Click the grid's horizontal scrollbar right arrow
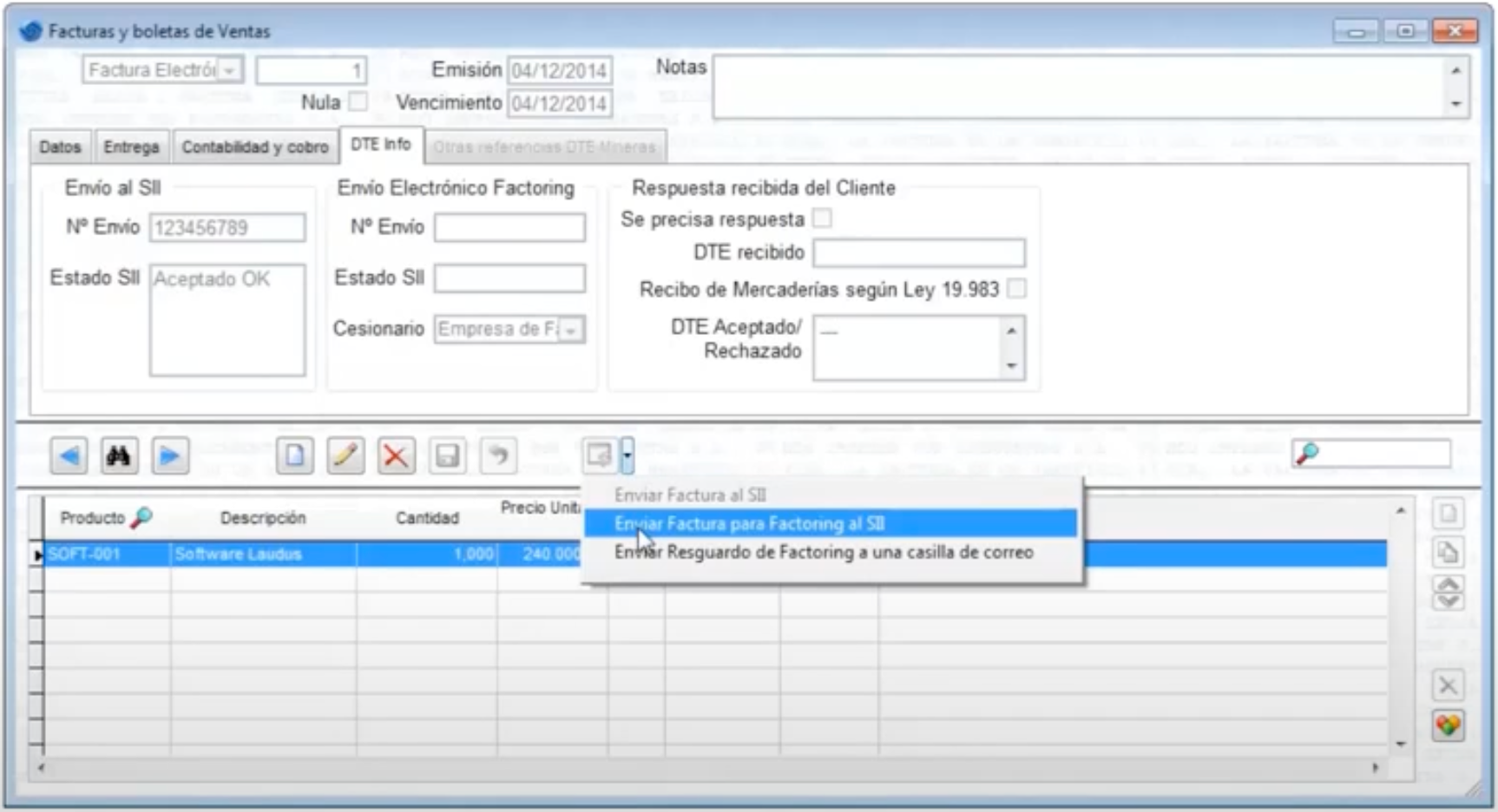Image resolution: width=1498 pixels, height=812 pixels. [1375, 768]
